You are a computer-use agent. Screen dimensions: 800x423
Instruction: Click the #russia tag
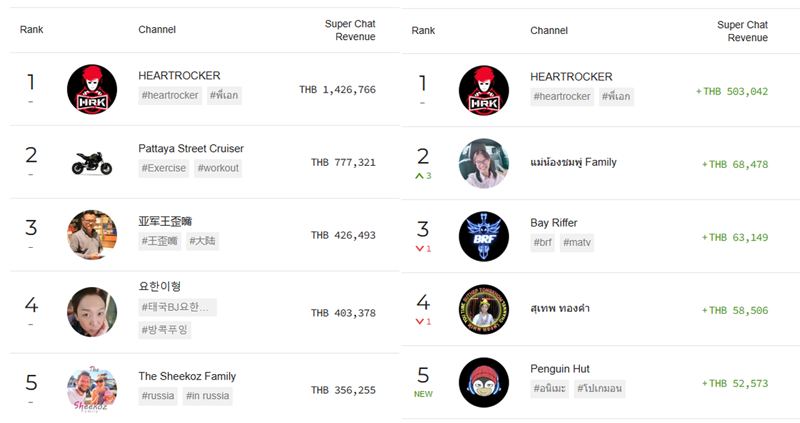158,396
